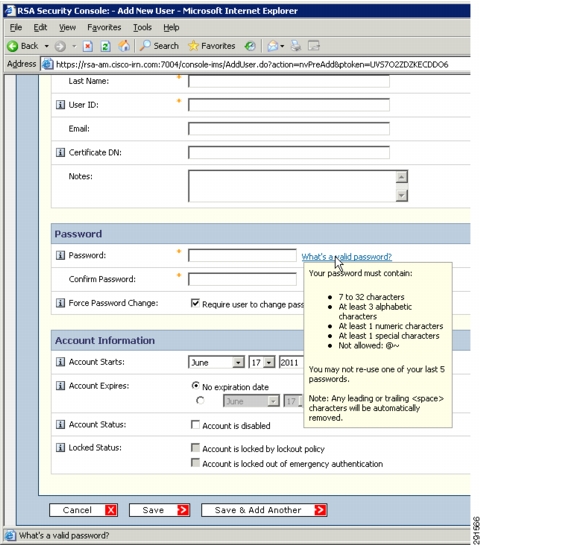Select the specific expiration date radio button
This screenshot has width=576, height=557.
pos(200,400)
